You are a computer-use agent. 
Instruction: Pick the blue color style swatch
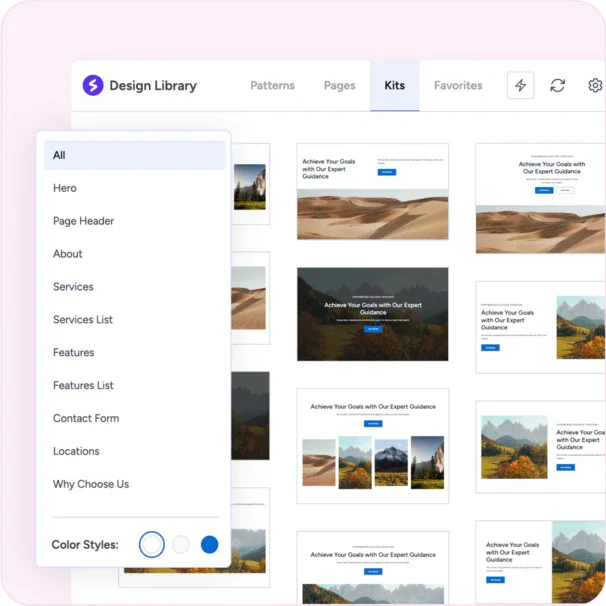209,545
